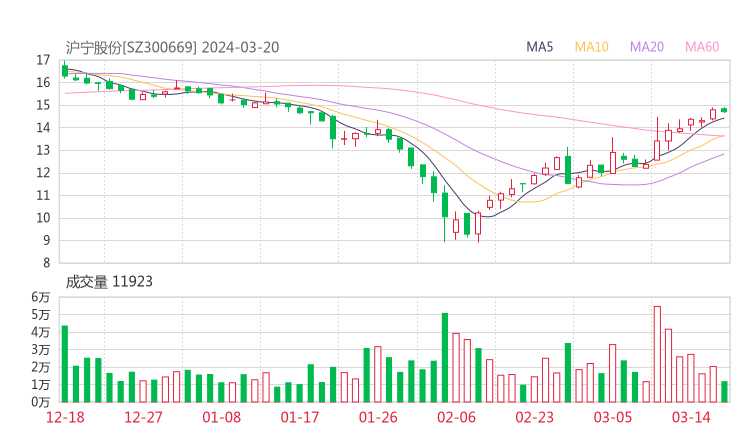The image size is (740, 440).
Task: Click the 02-06 date axis label
Action: (x=456, y=417)
